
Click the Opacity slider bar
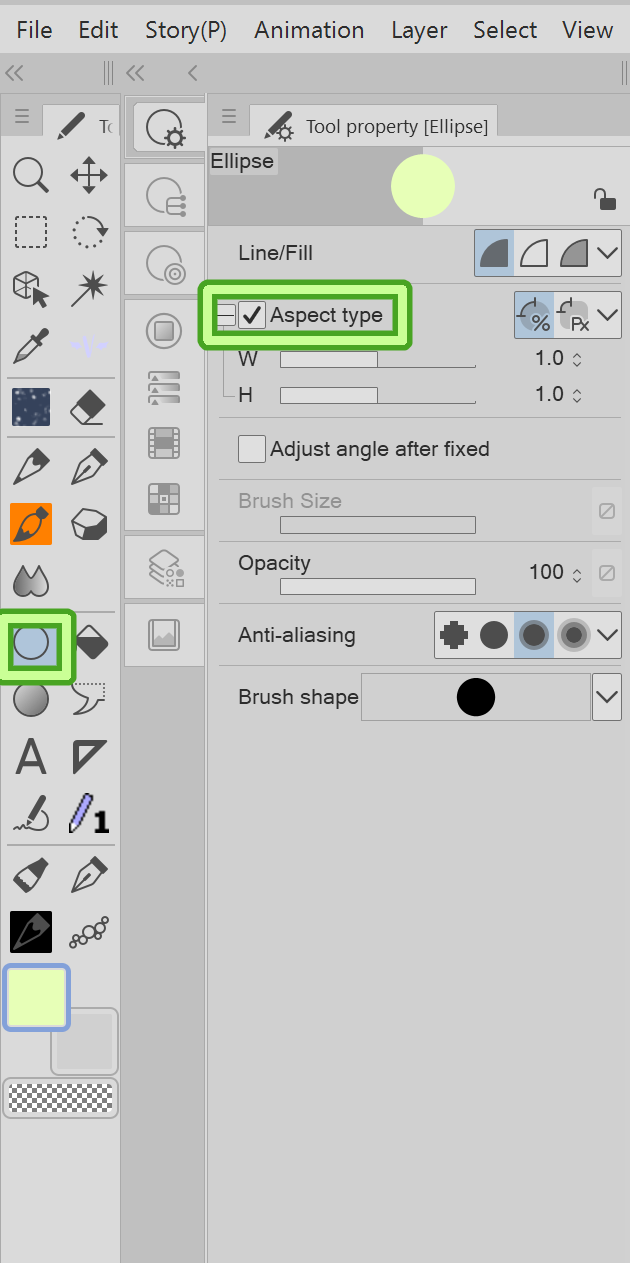[378, 587]
